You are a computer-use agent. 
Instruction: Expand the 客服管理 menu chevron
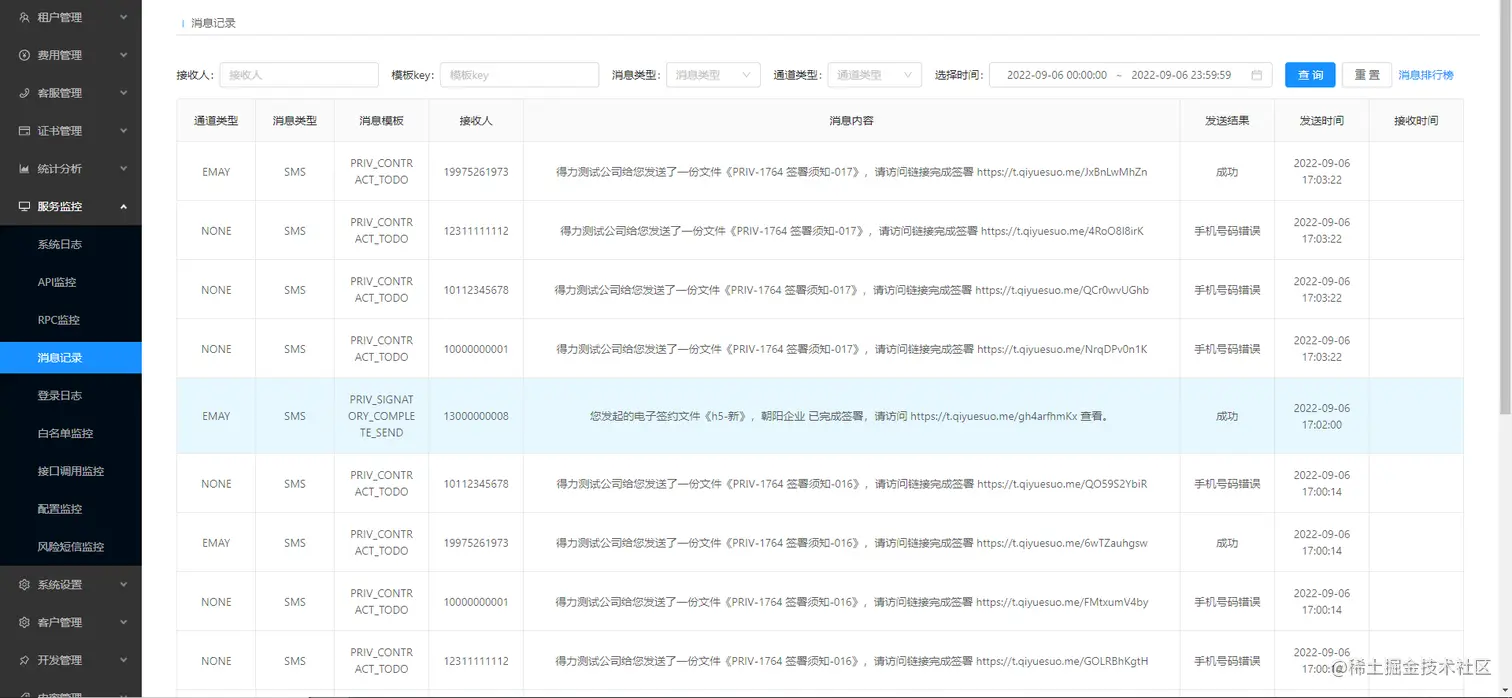(x=123, y=93)
